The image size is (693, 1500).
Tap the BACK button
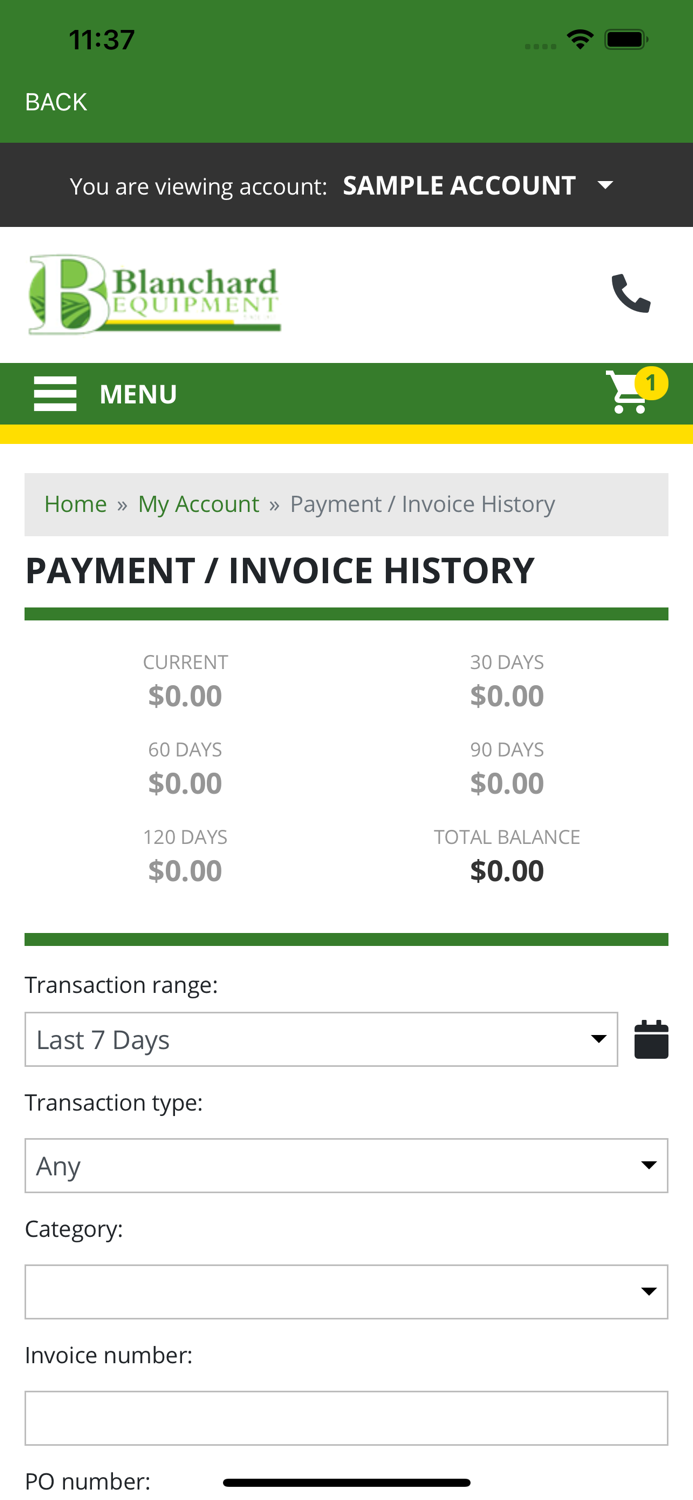pos(55,101)
